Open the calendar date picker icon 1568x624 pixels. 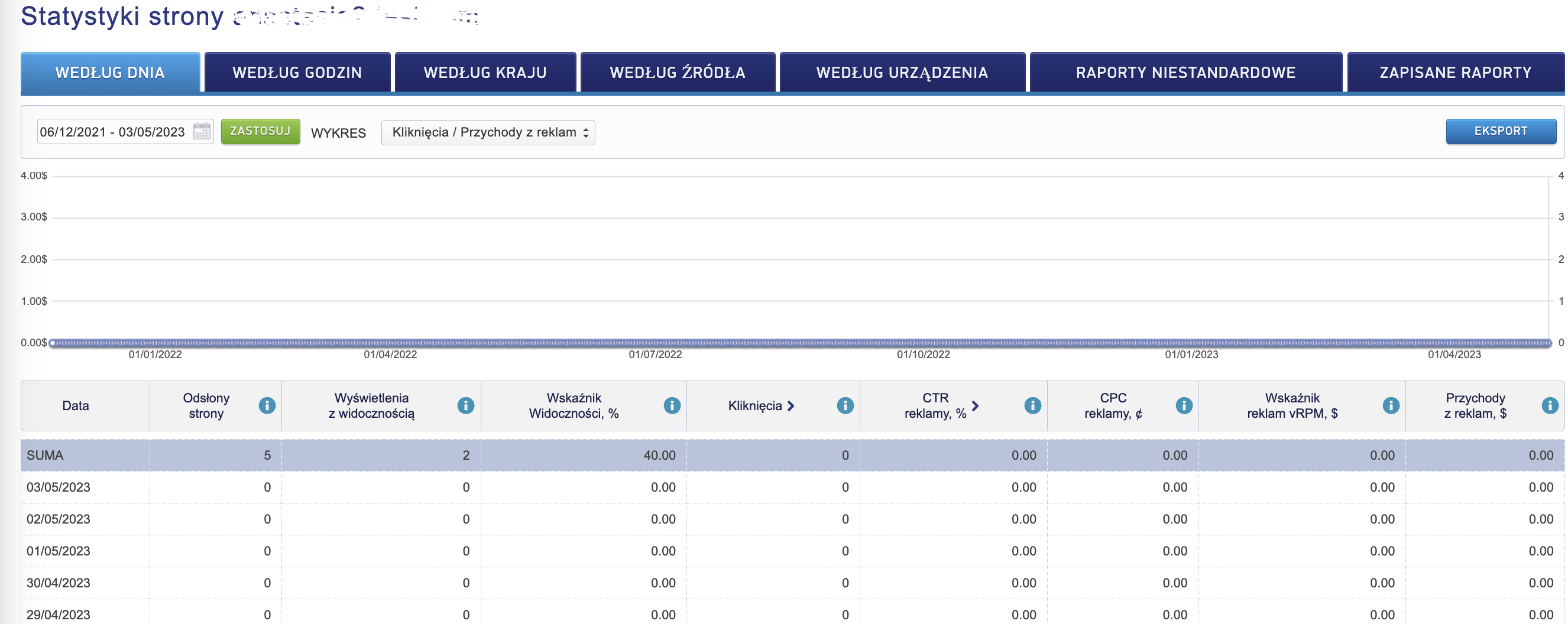(x=202, y=131)
